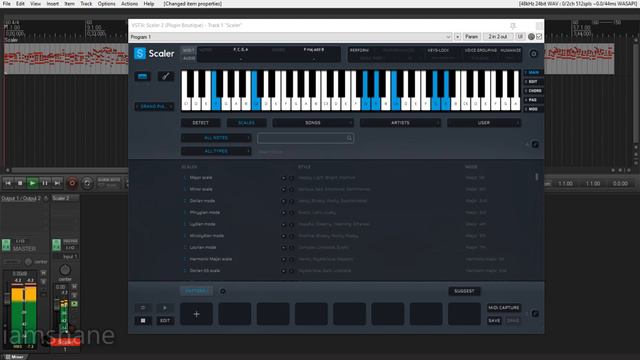Viewport: 640px width, 360px height.
Task: Add chord to first pattern slot
Action: pos(196,314)
